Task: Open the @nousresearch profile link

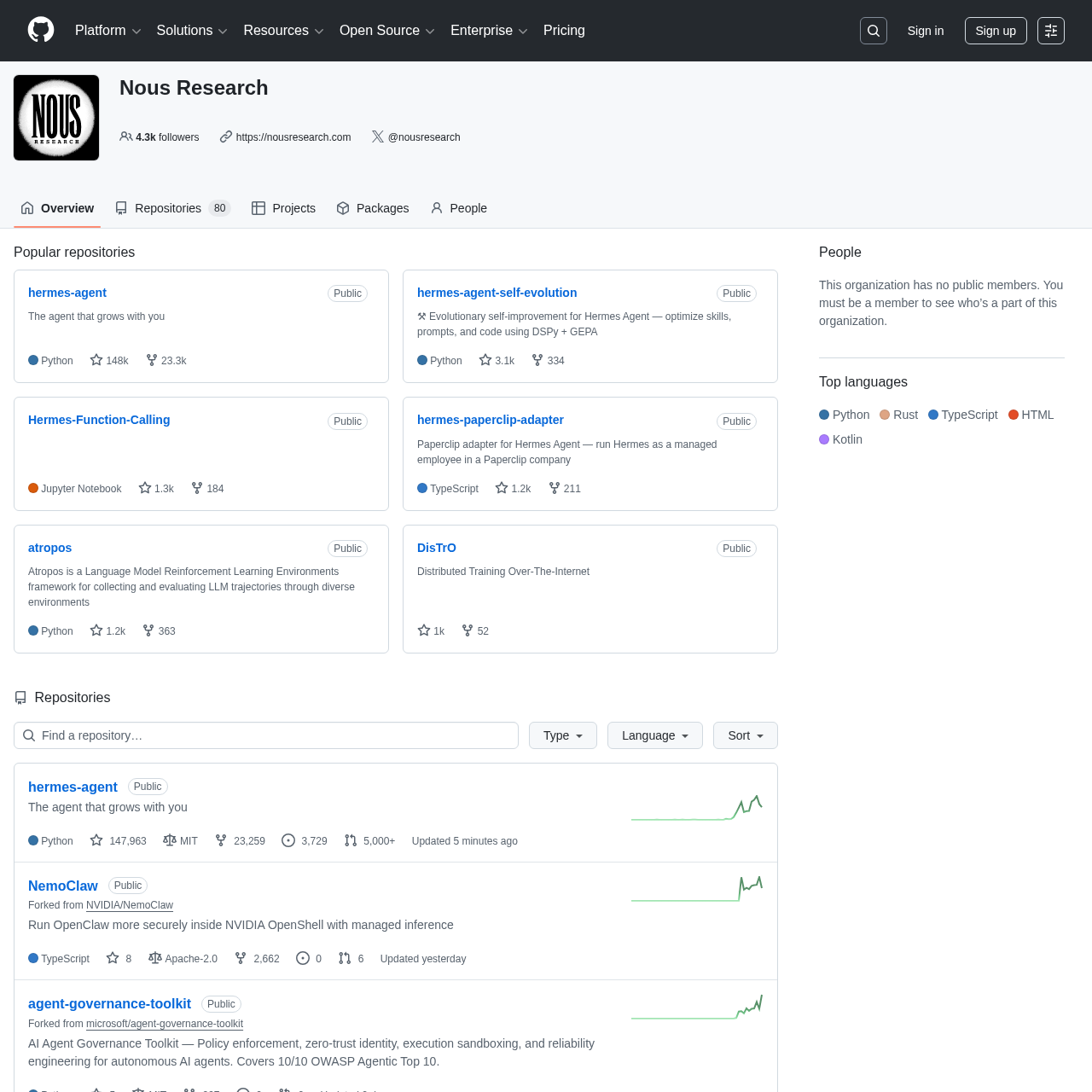Action: (424, 136)
